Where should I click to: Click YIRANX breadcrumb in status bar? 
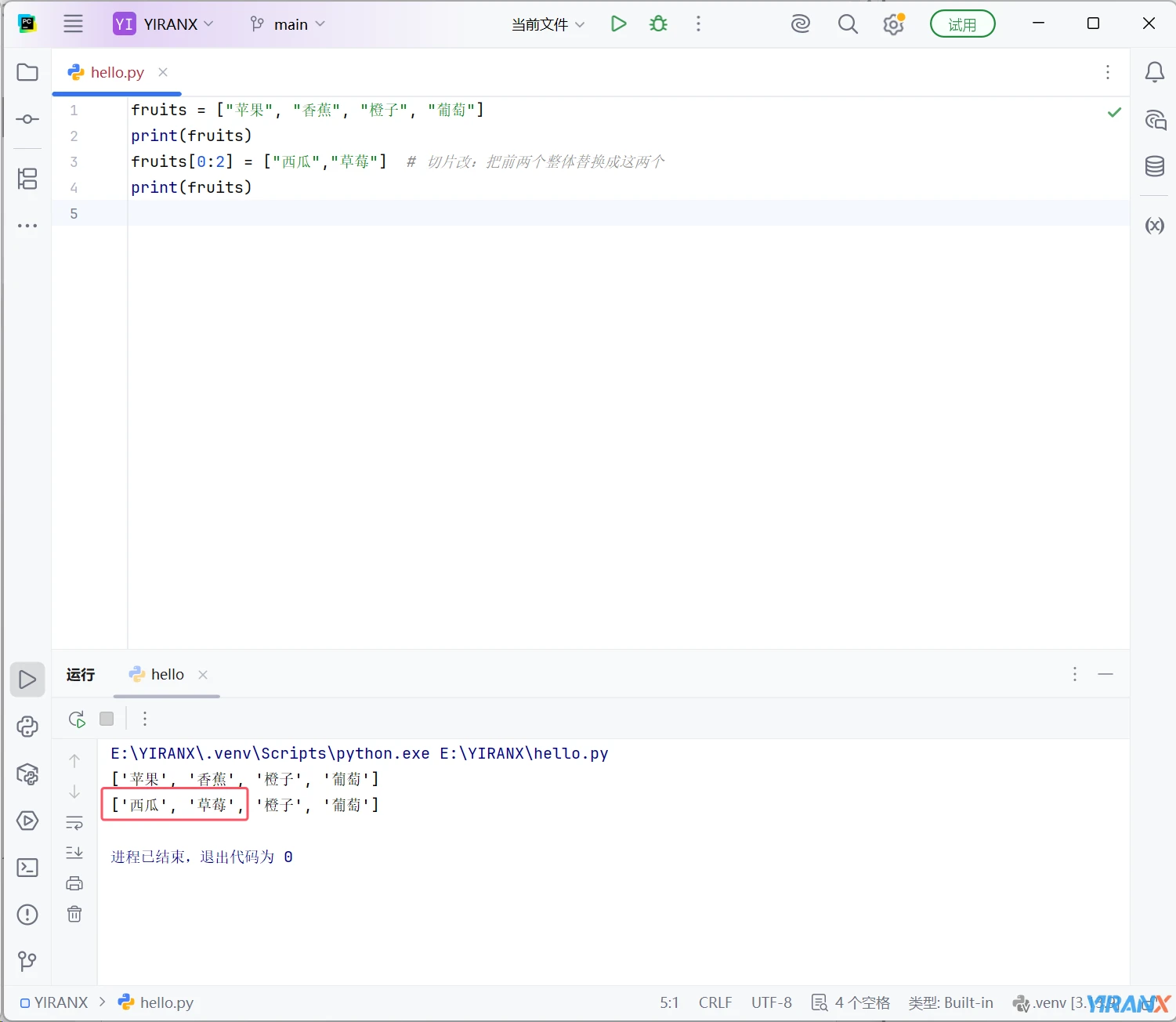(54, 1002)
